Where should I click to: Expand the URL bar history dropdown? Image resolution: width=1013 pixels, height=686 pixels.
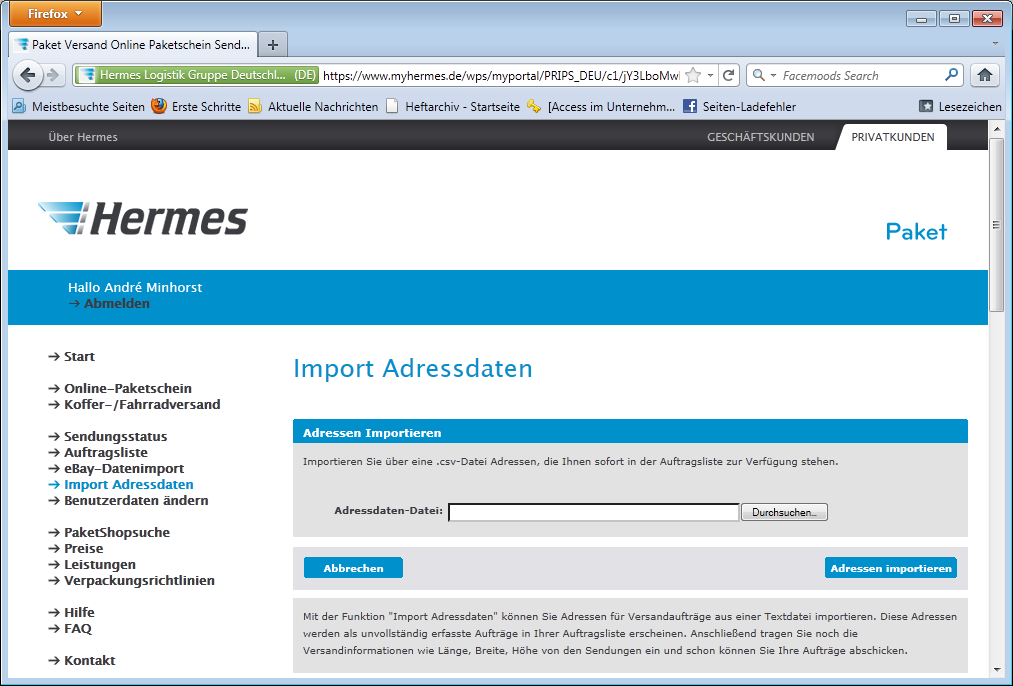(710, 75)
